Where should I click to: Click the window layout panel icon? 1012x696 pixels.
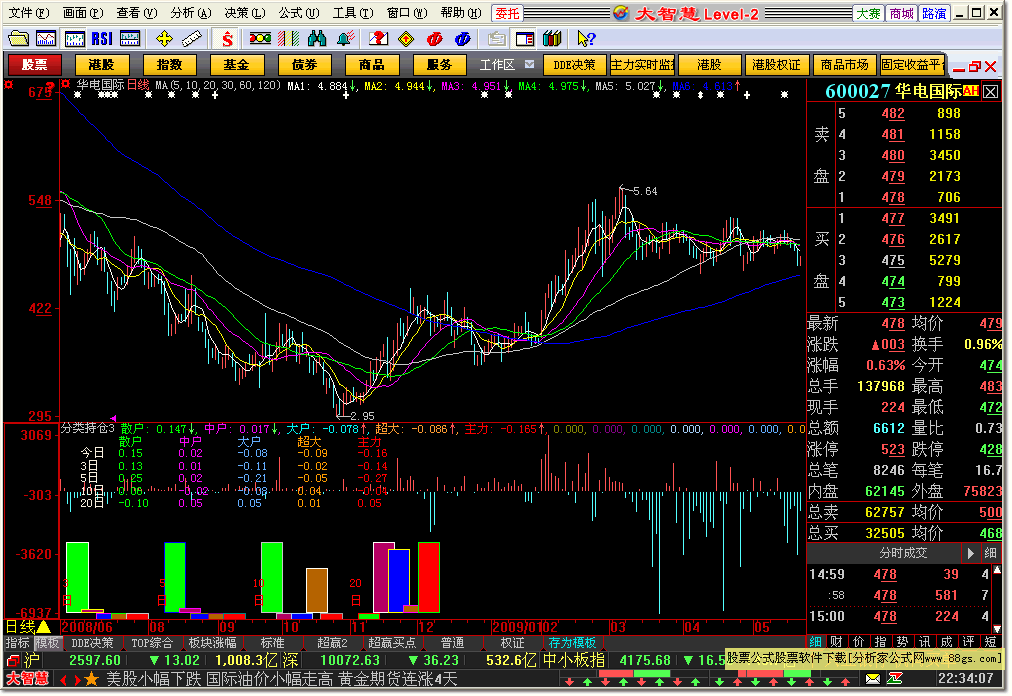pos(525,39)
